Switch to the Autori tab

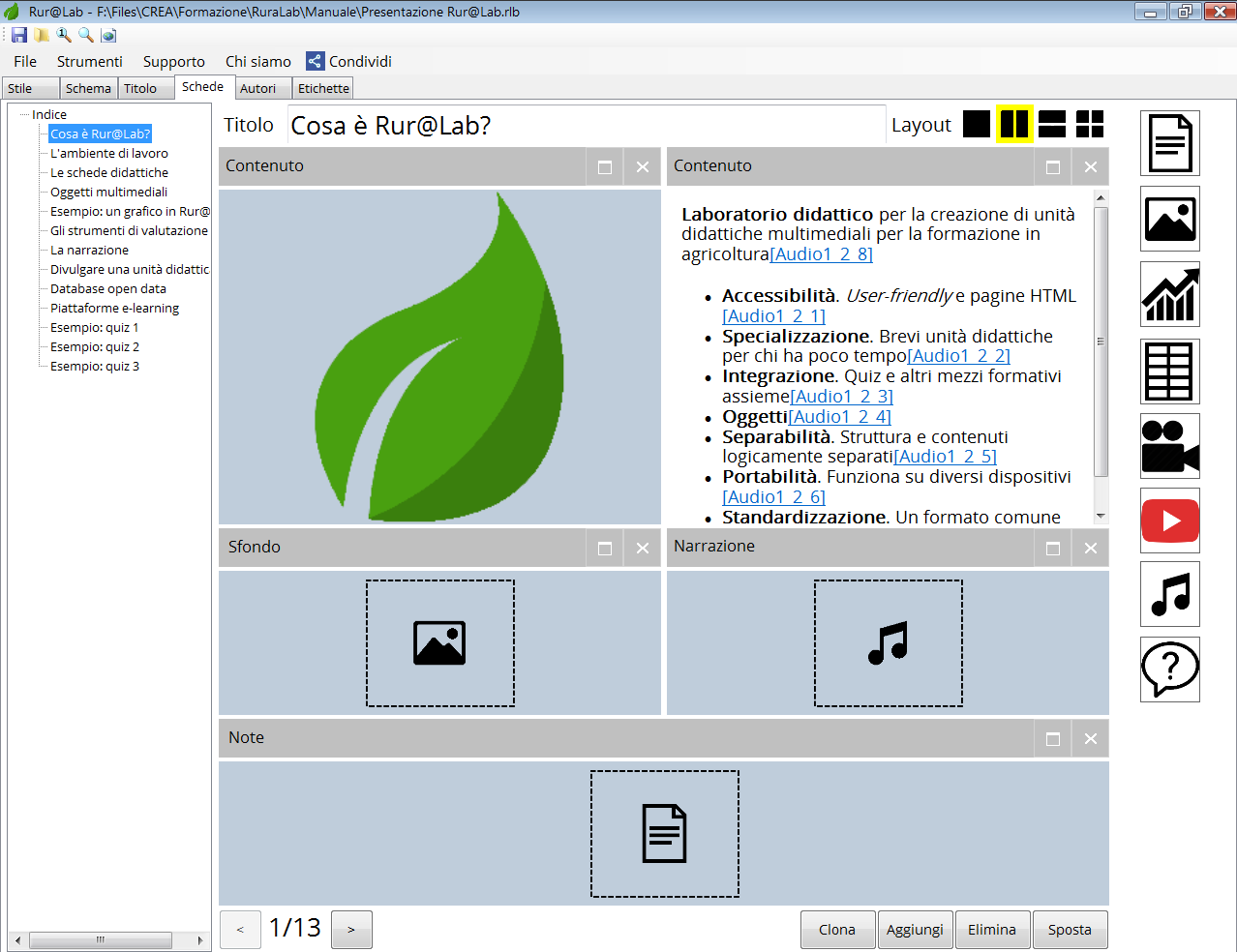[263, 88]
